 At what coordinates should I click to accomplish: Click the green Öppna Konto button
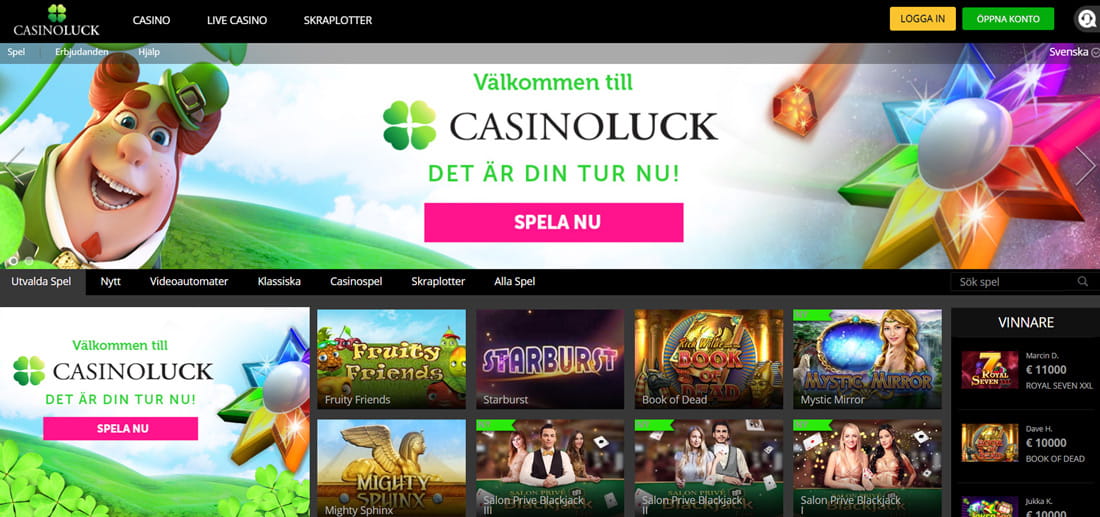(x=1008, y=19)
